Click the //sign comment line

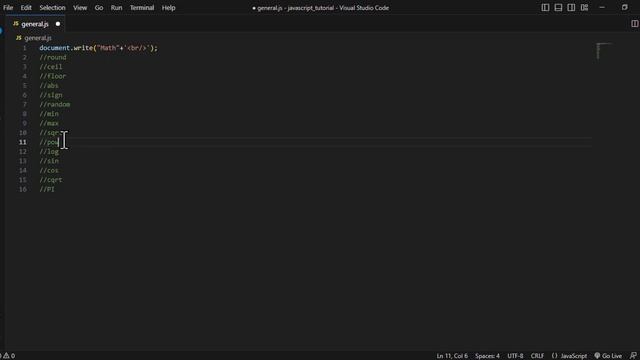[51, 95]
